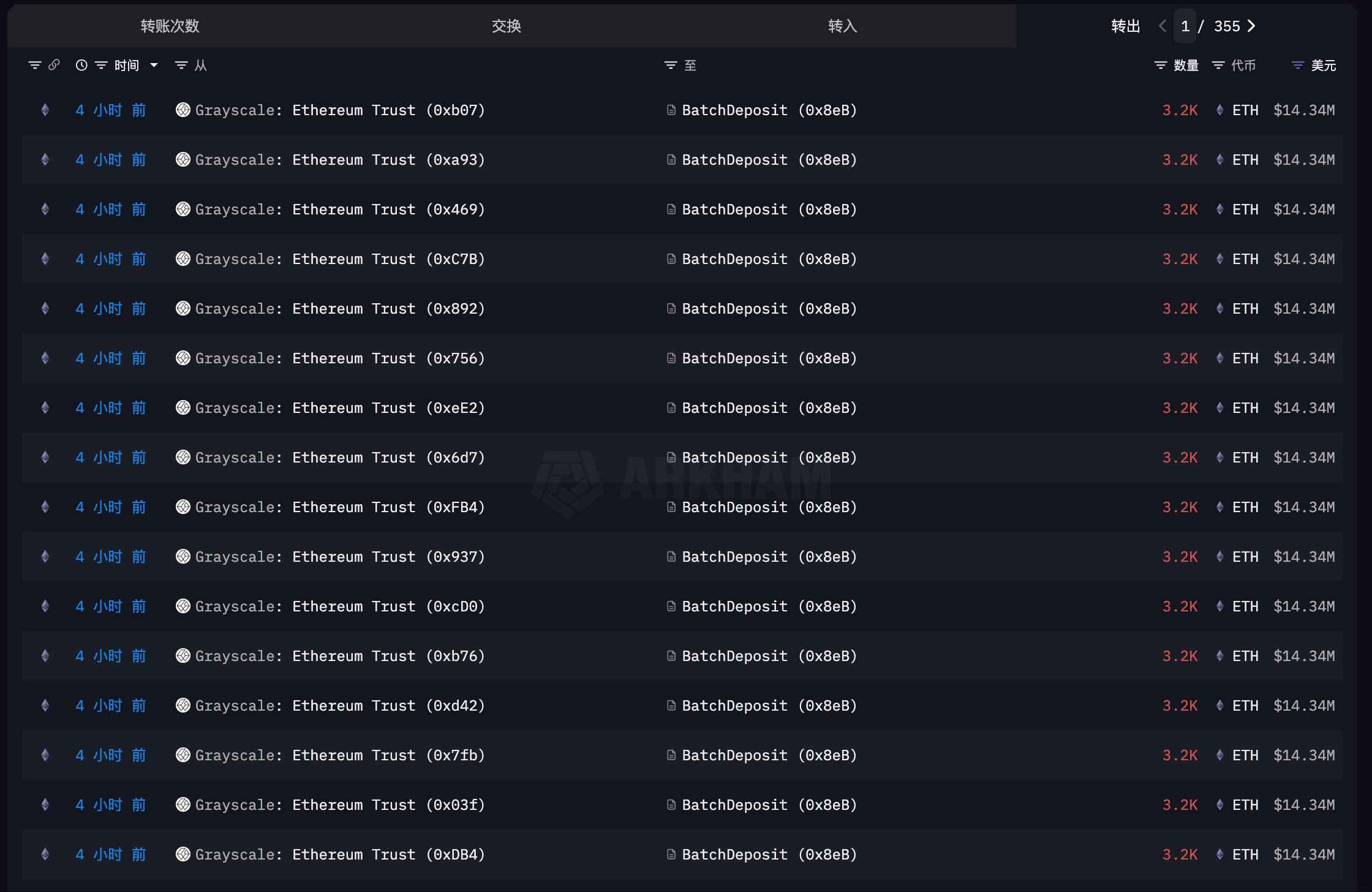Open the filter for the 从 column
This screenshot has height=892, width=1372.
181,66
